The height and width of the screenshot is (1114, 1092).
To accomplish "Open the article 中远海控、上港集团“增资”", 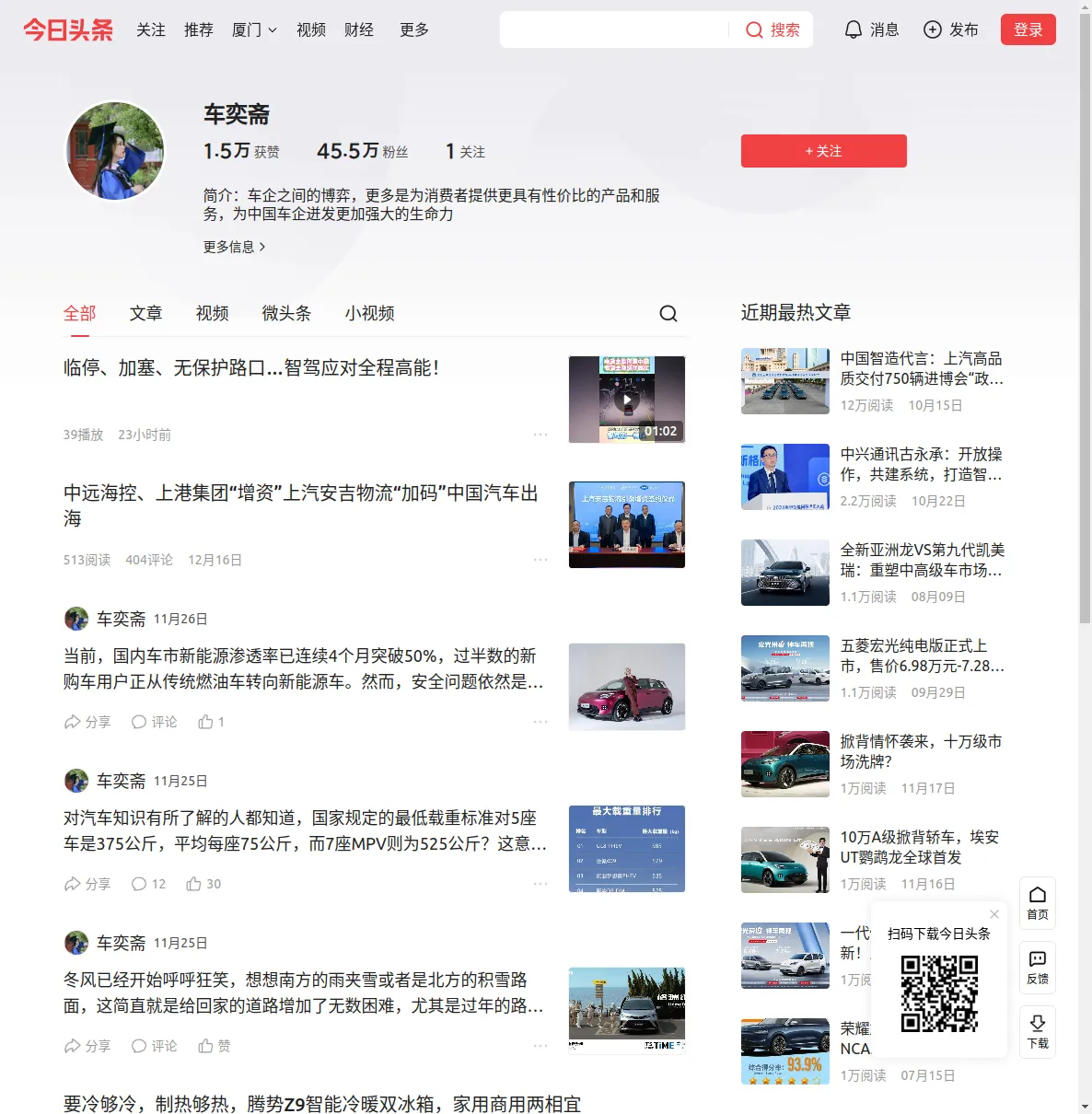I will [x=301, y=505].
